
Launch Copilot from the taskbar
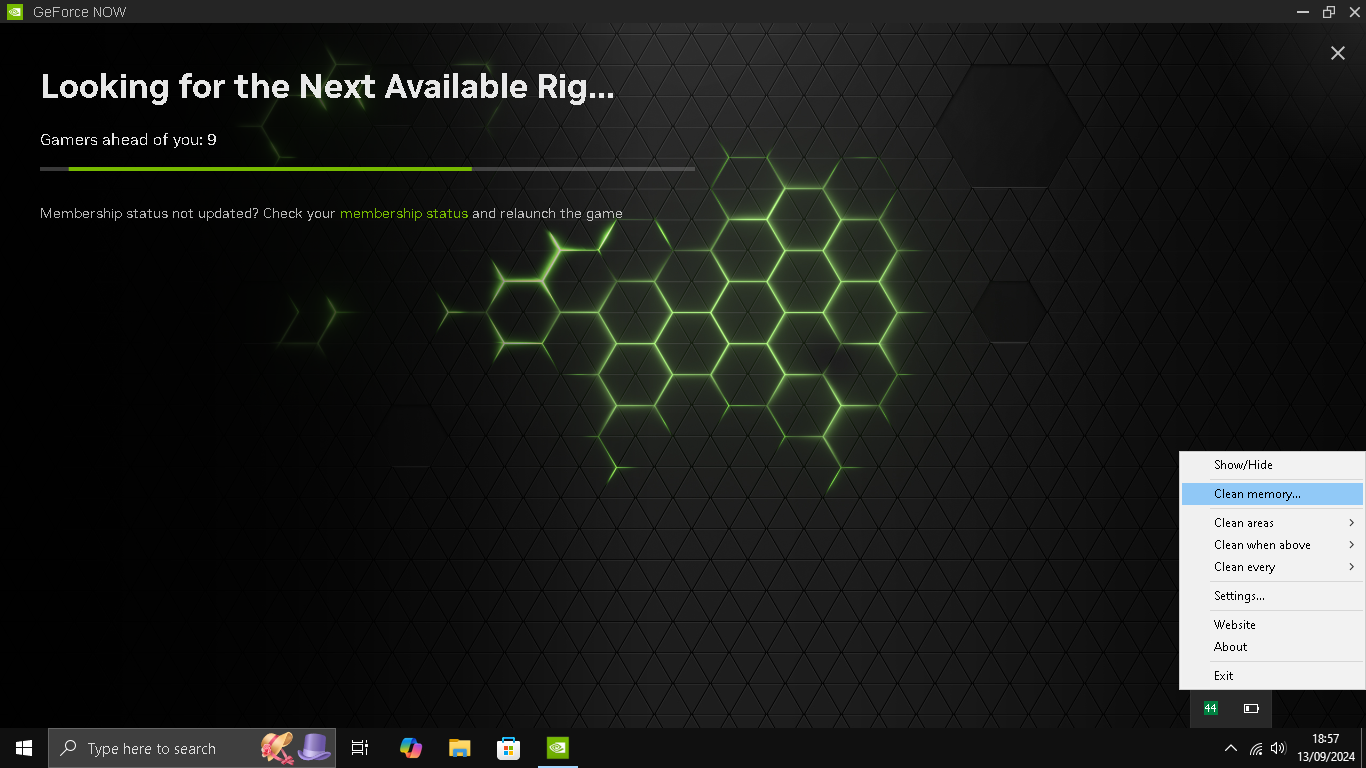410,748
